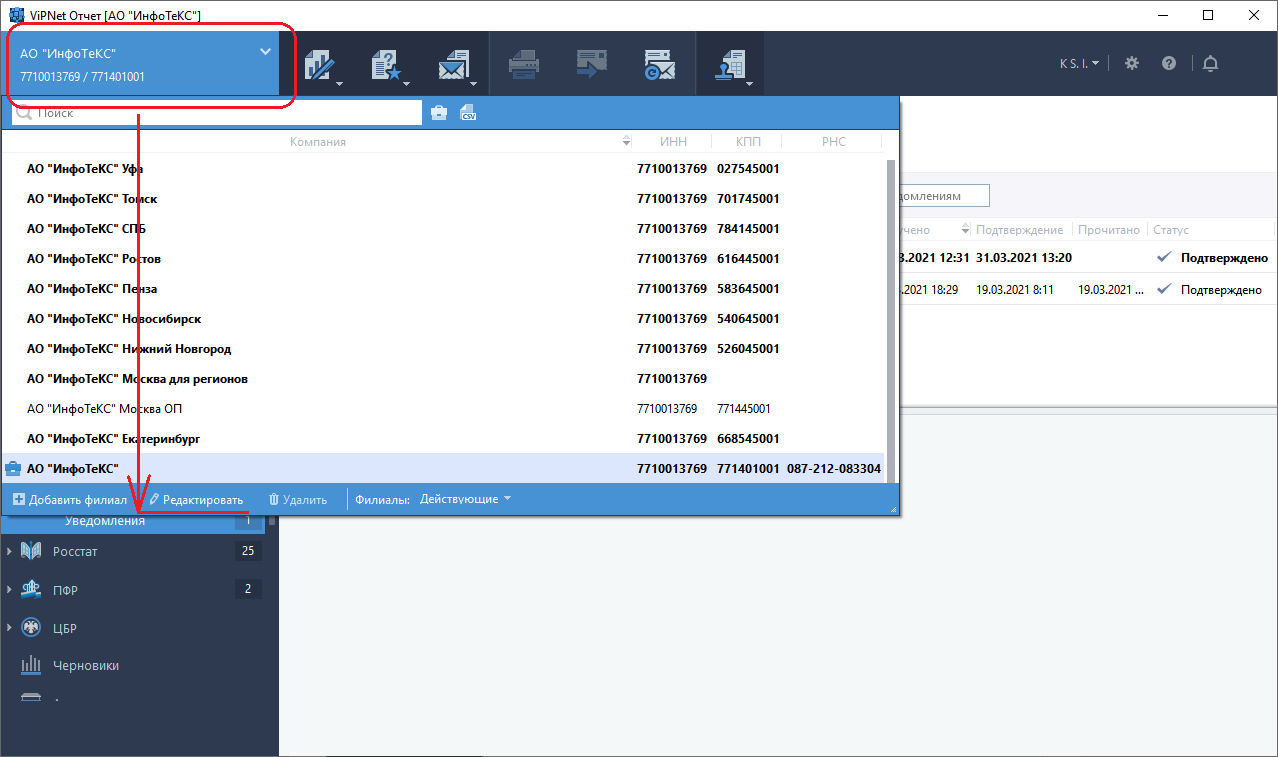This screenshot has height=757, width=1278.
Task: Click the Росстат sidebar icon
Action: [31, 551]
